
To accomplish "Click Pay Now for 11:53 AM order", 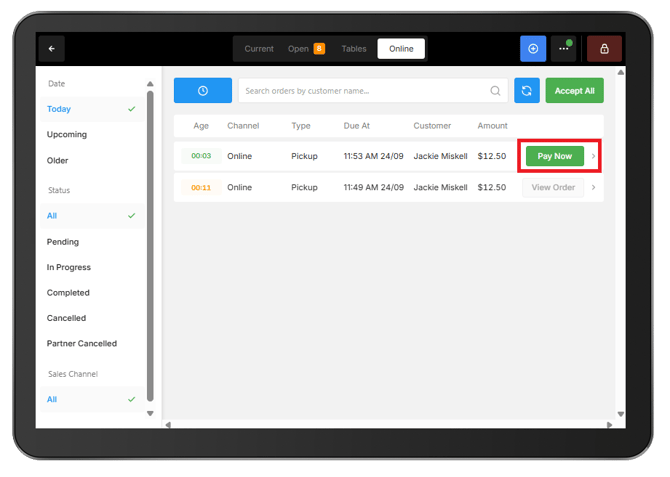I will [x=555, y=156].
